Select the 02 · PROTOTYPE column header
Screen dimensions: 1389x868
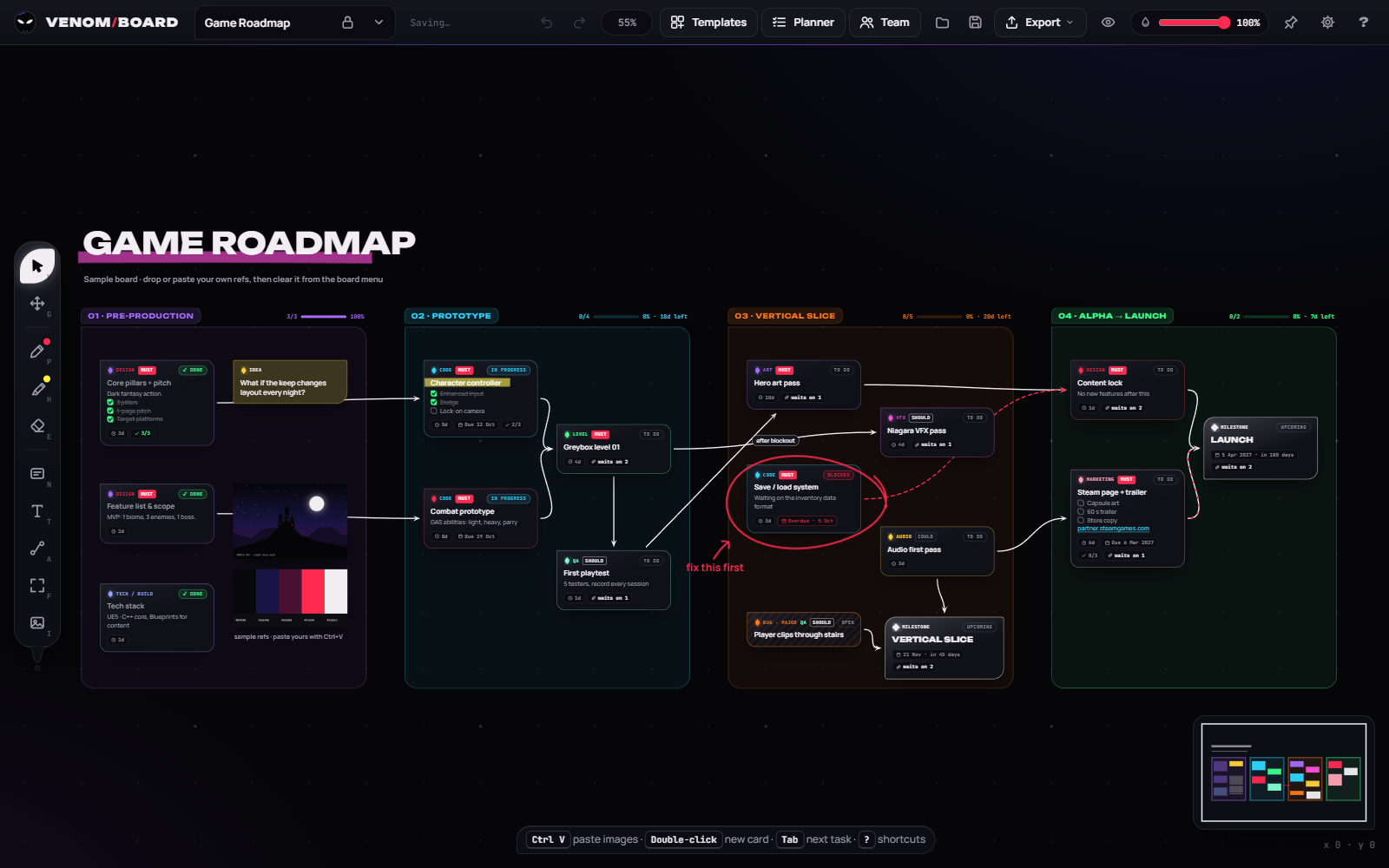click(451, 316)
